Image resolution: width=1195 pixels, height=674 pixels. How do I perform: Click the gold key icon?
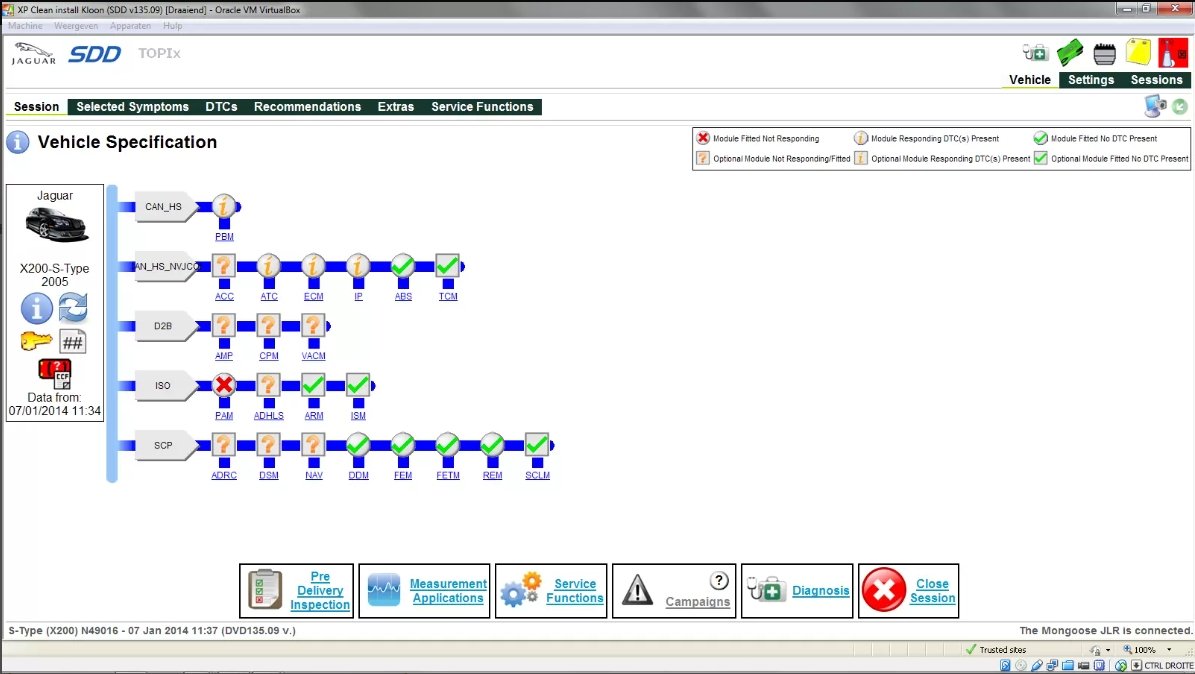[36, 341]
